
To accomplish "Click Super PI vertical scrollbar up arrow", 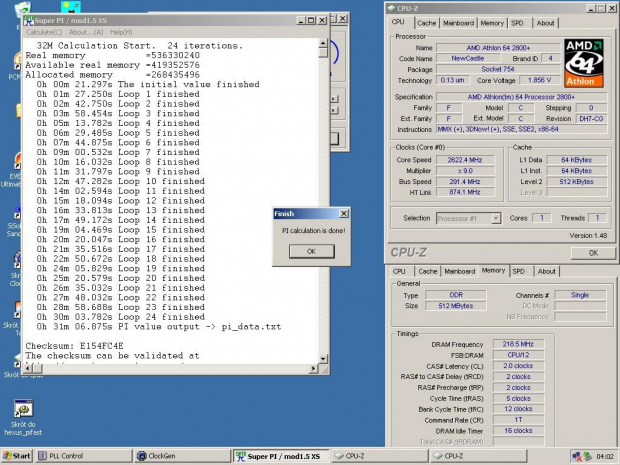I will pyautogui.click(x=323, y=43).
